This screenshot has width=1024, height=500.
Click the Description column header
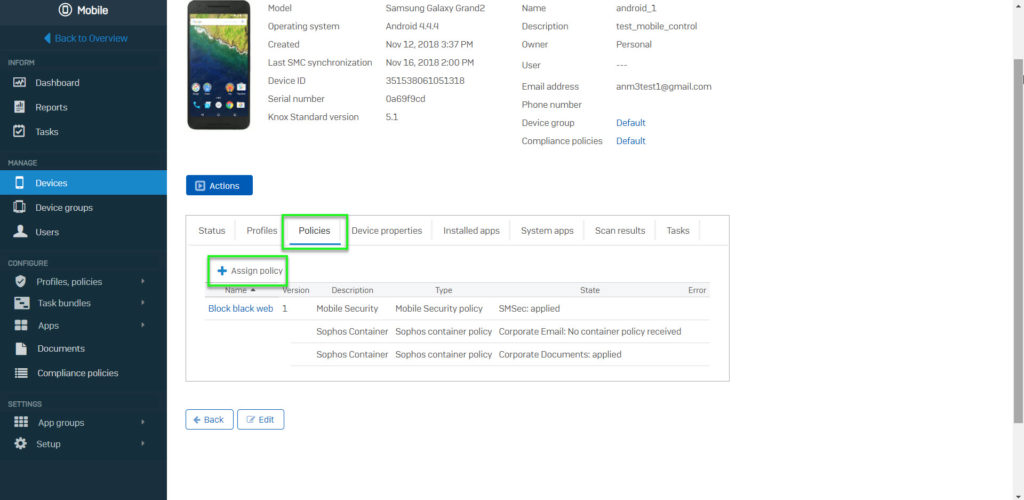click(x=352, y=290)
